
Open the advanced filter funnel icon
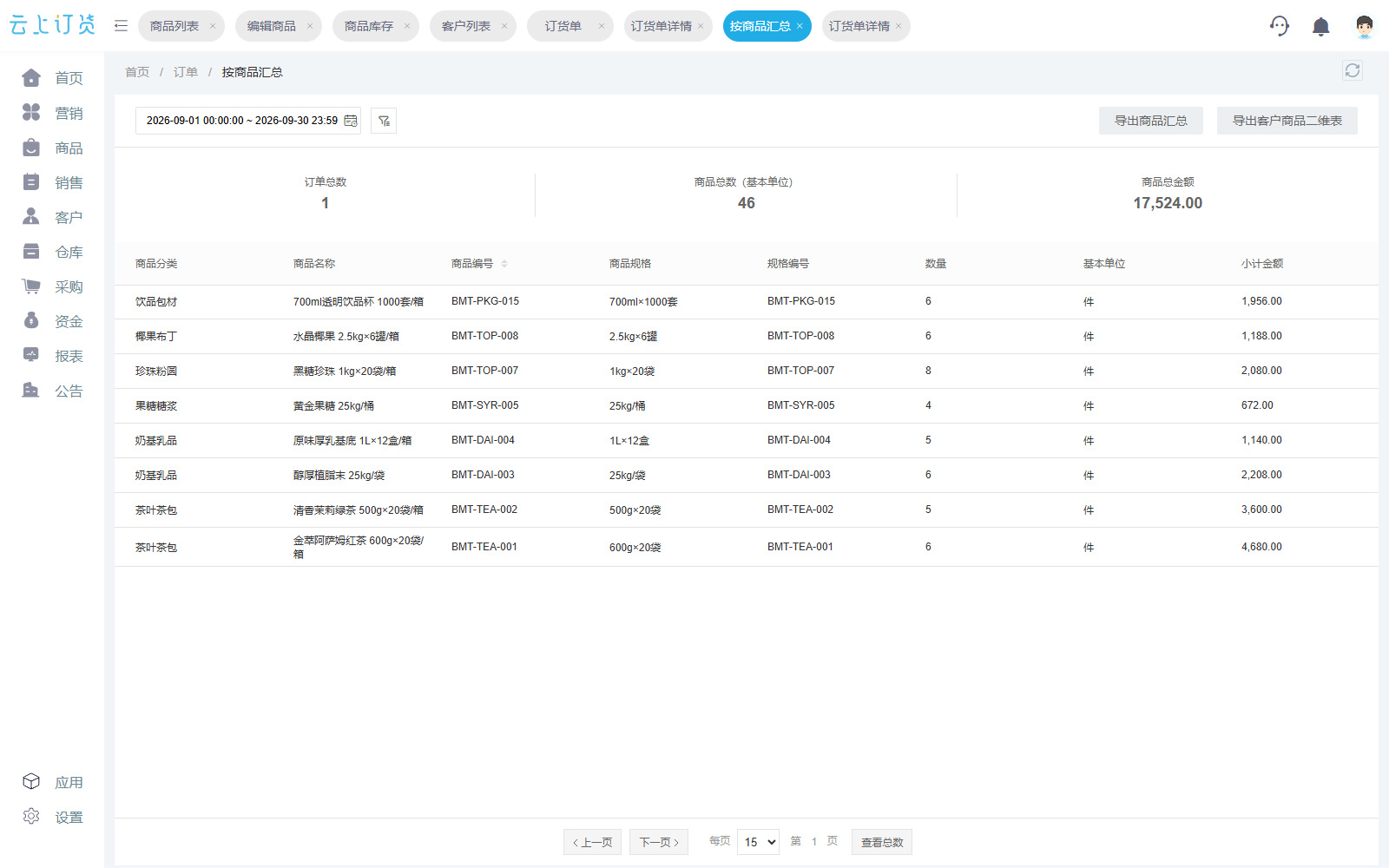(x=384, y=121)
